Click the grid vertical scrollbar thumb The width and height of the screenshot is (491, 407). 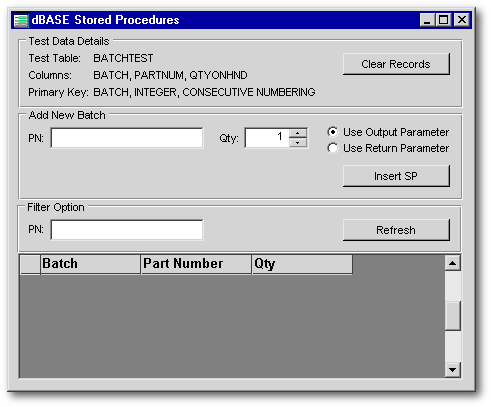click(453, 316)
